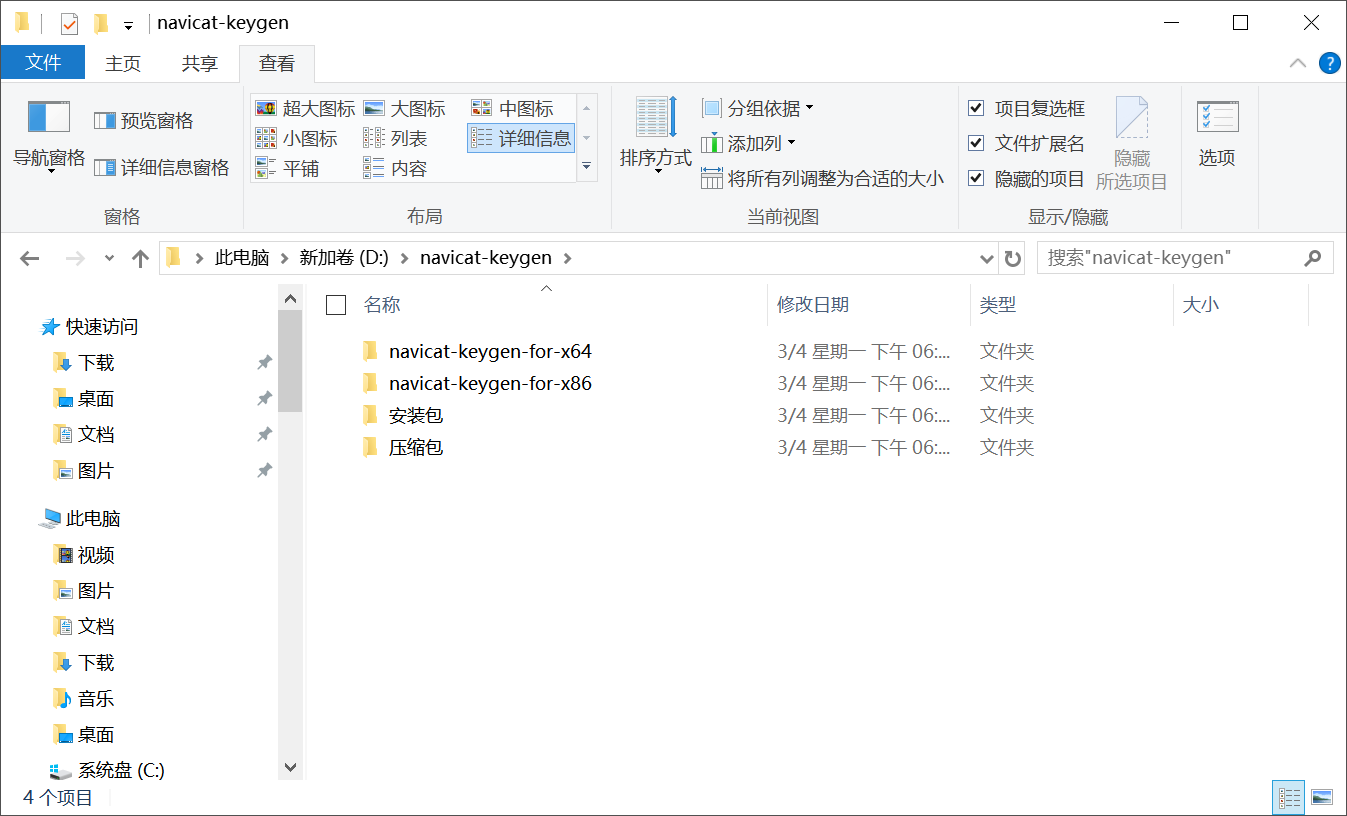Image resolution: width=1347 pixels, height=816 pixels.
Task: Sort by 类型 column header
Action: point(998,305)
